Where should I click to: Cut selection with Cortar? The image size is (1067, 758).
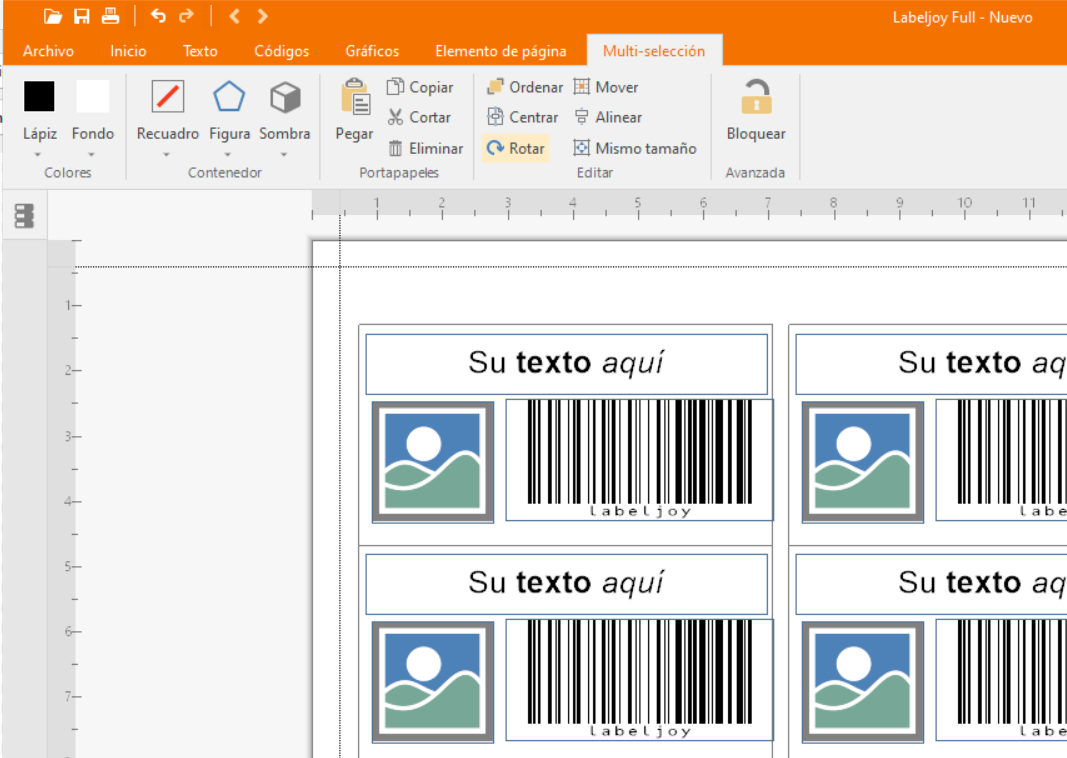[x=419, y=117]
